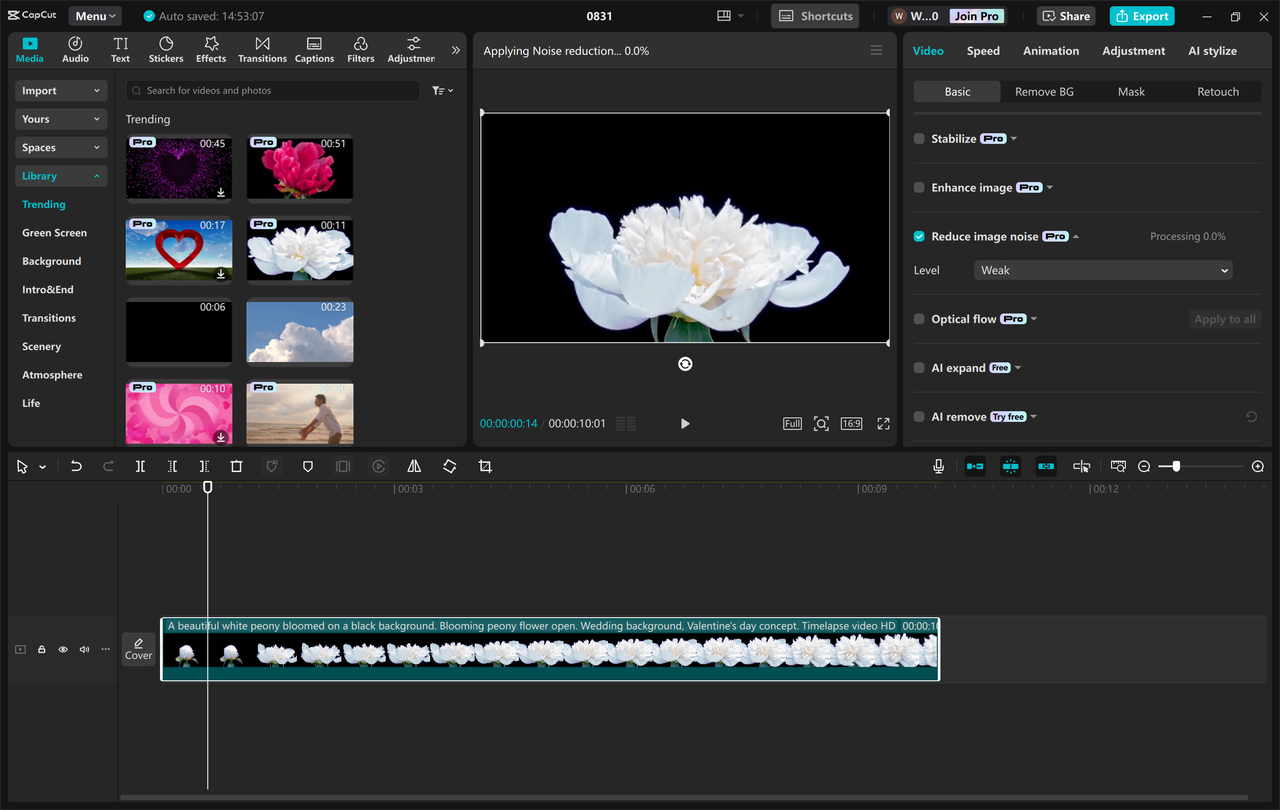
Task: Open the Animation tab in the right panel
Action: point(1051,50)
